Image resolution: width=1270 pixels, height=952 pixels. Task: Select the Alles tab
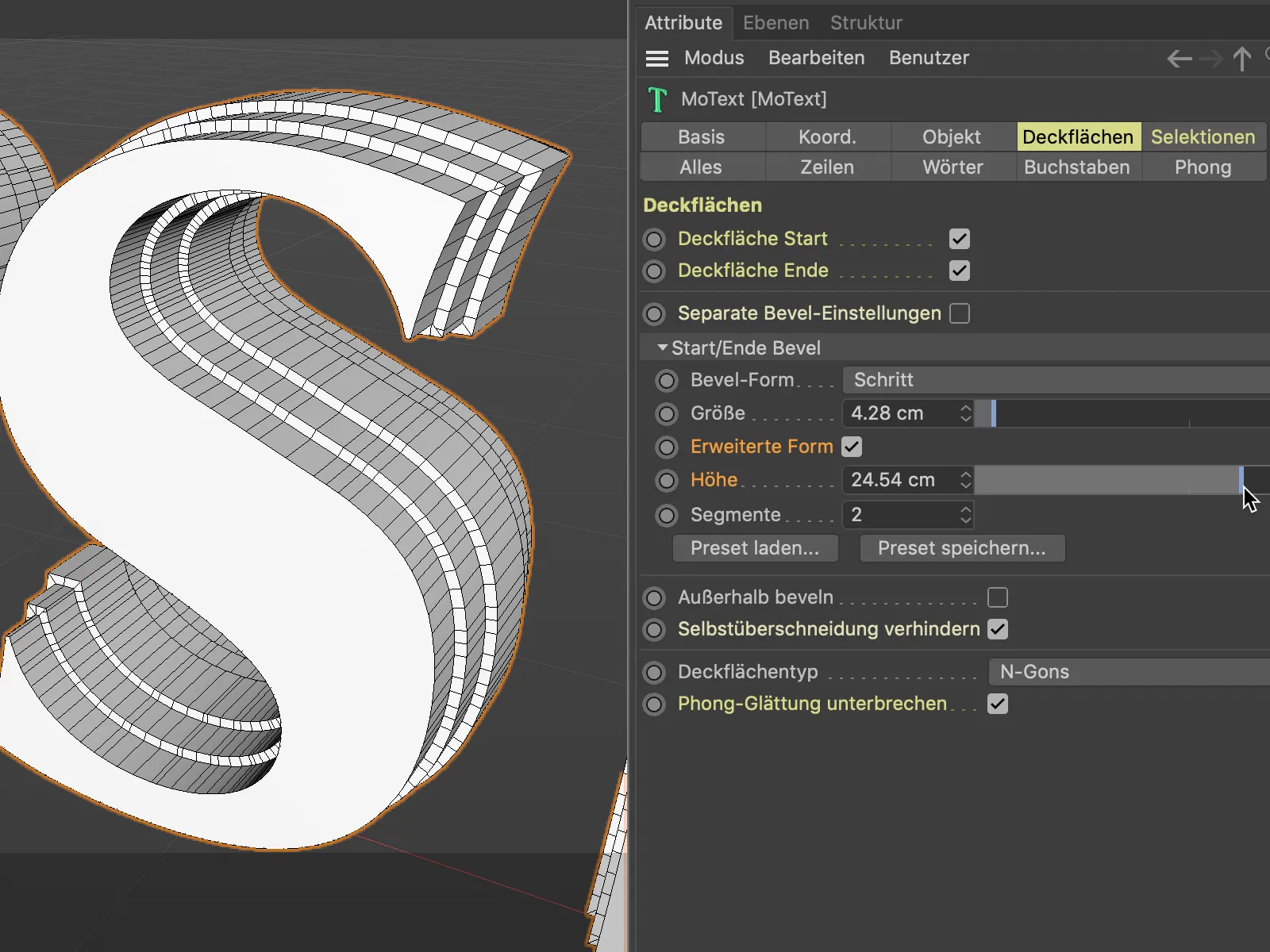702,167
